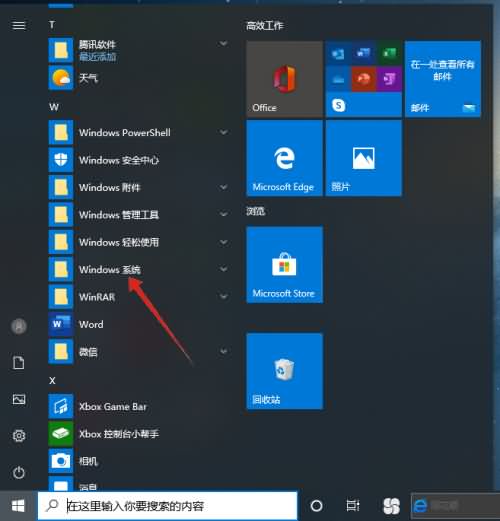Expand the Windows 轻松使用 folder chevron
This screenshot has height=521, width=500.
pyautogui.click(x=224, y=242)
